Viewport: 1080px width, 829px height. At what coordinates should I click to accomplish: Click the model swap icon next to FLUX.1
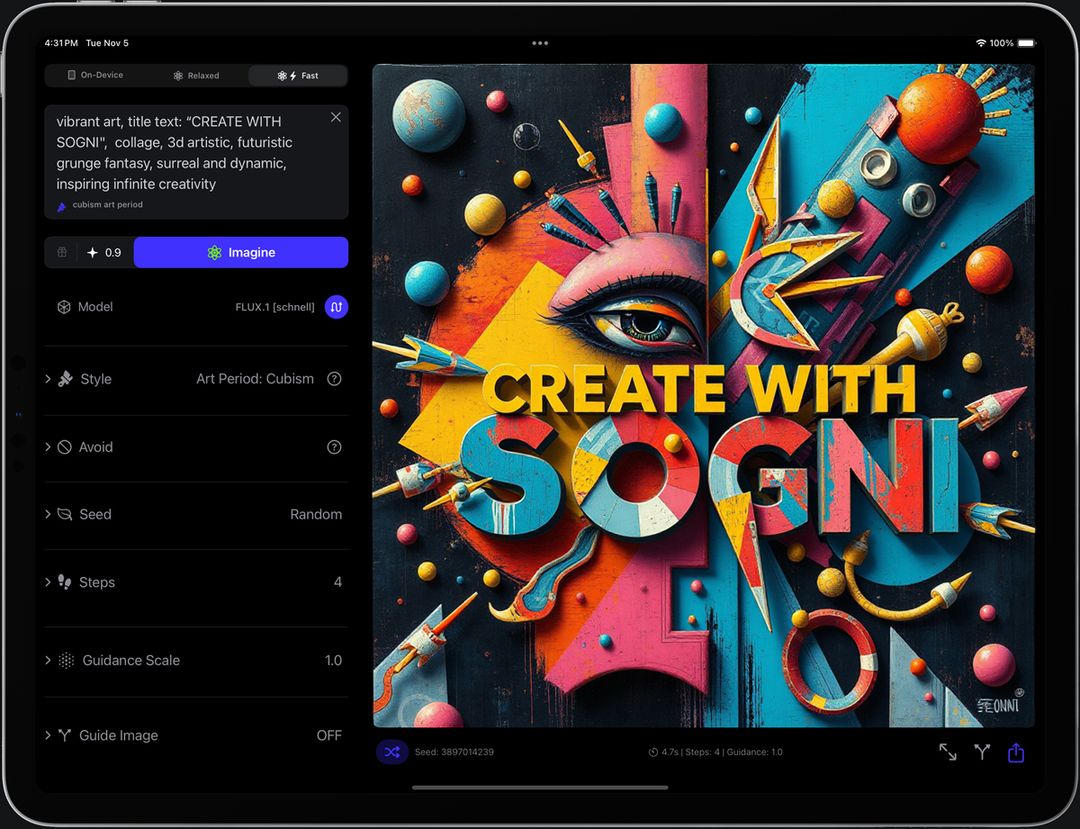pos(335,306)
